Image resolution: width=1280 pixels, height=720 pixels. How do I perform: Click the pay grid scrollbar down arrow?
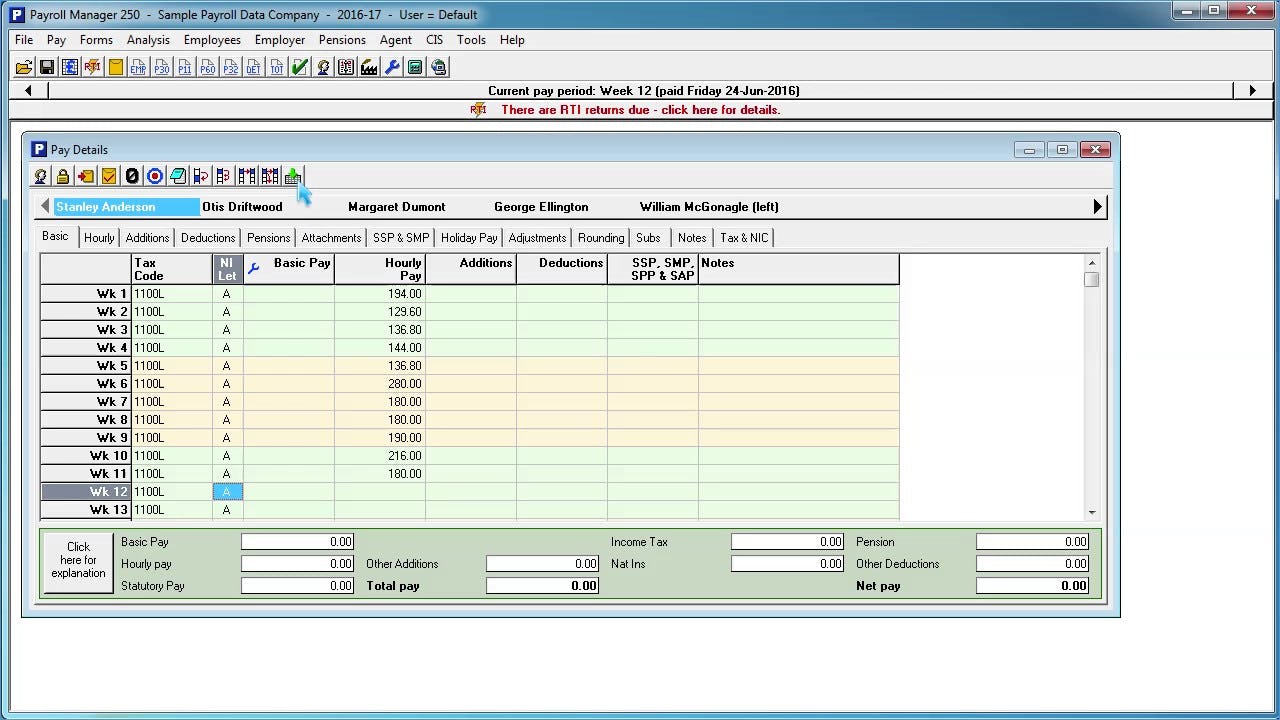pyautogui.click(x=1091, y=512)
